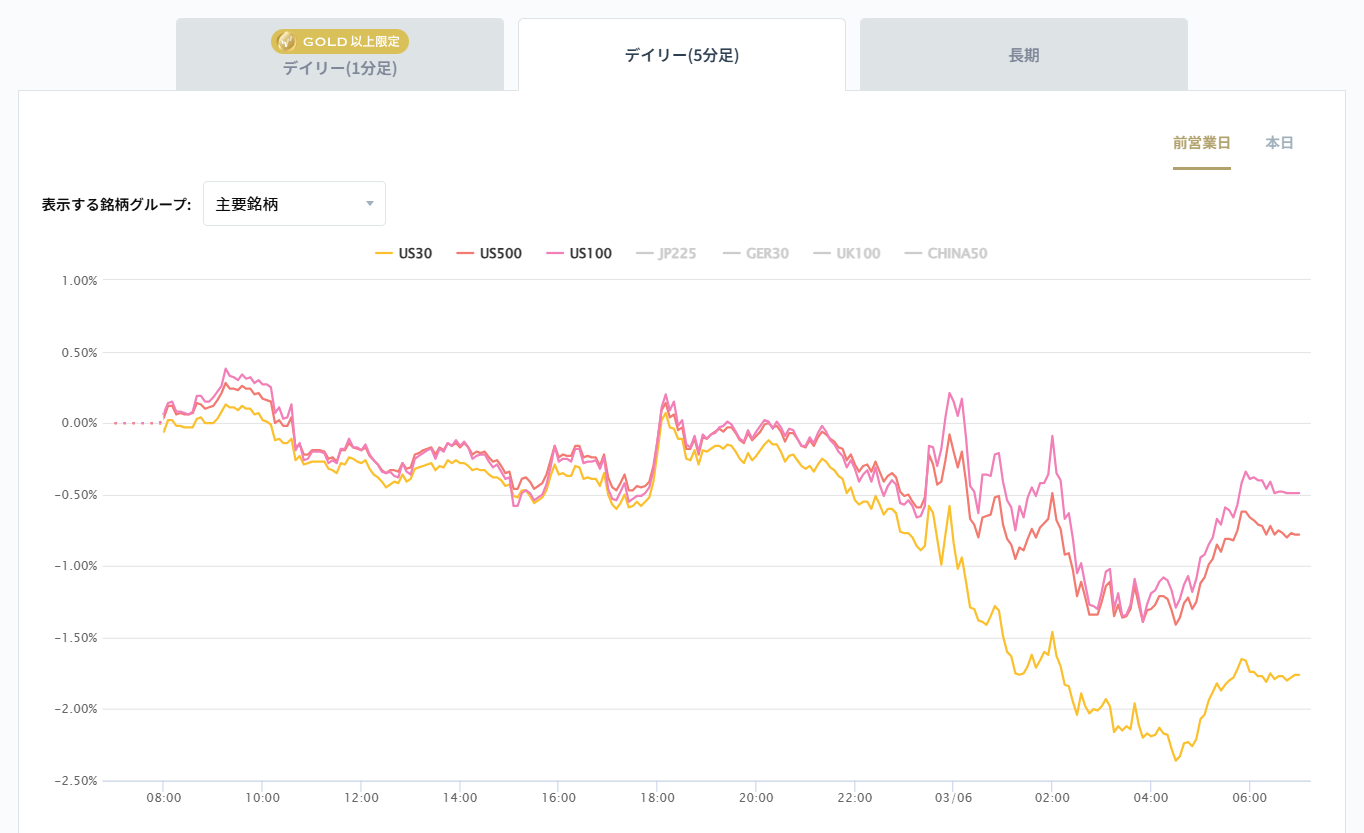Show 前営業日 data
Screen dimensions: 1364x833
click(x=1201, y=143)
